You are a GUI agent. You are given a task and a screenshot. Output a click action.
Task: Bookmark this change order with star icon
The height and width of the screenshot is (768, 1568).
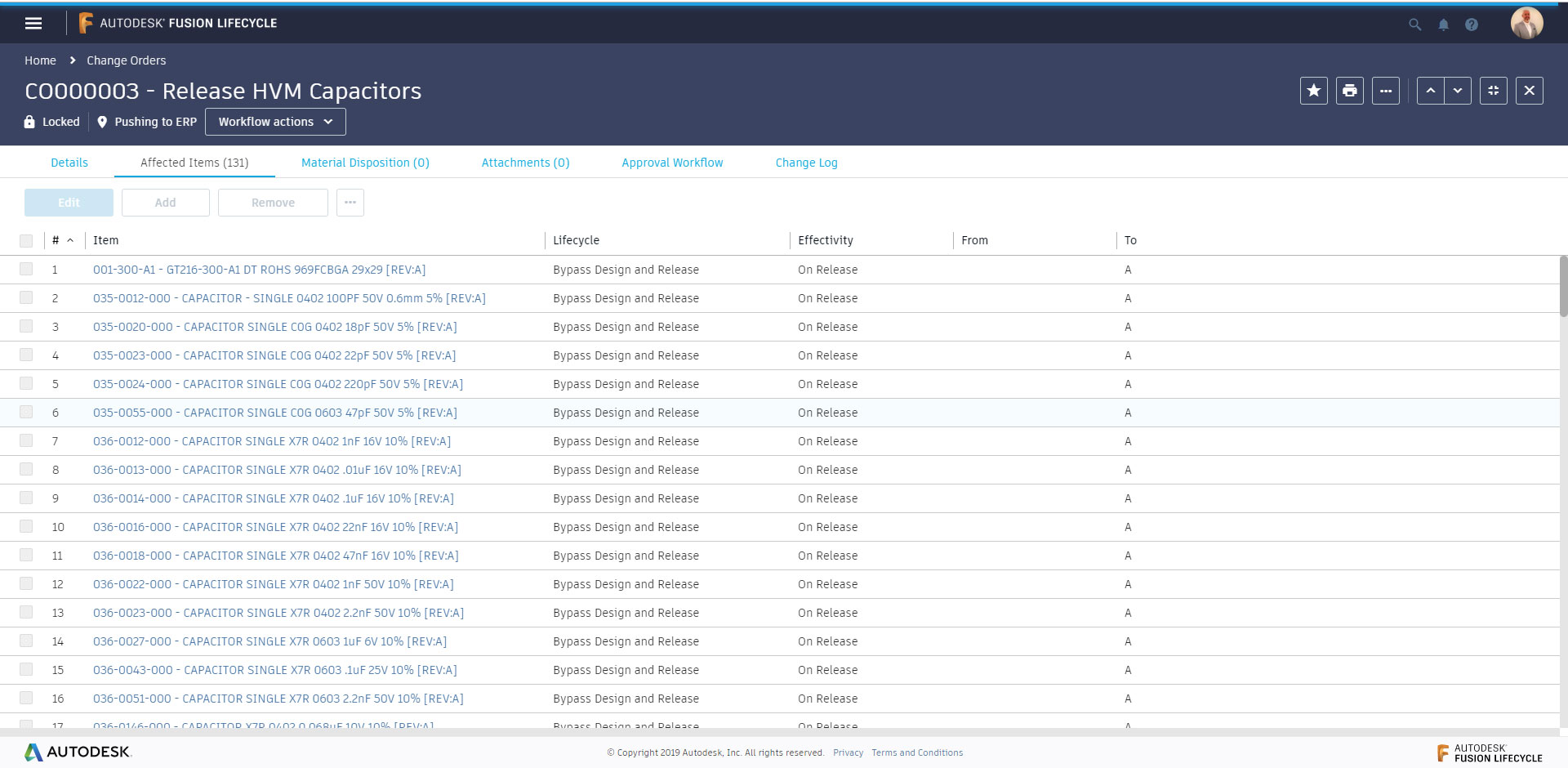point(1313,91)
